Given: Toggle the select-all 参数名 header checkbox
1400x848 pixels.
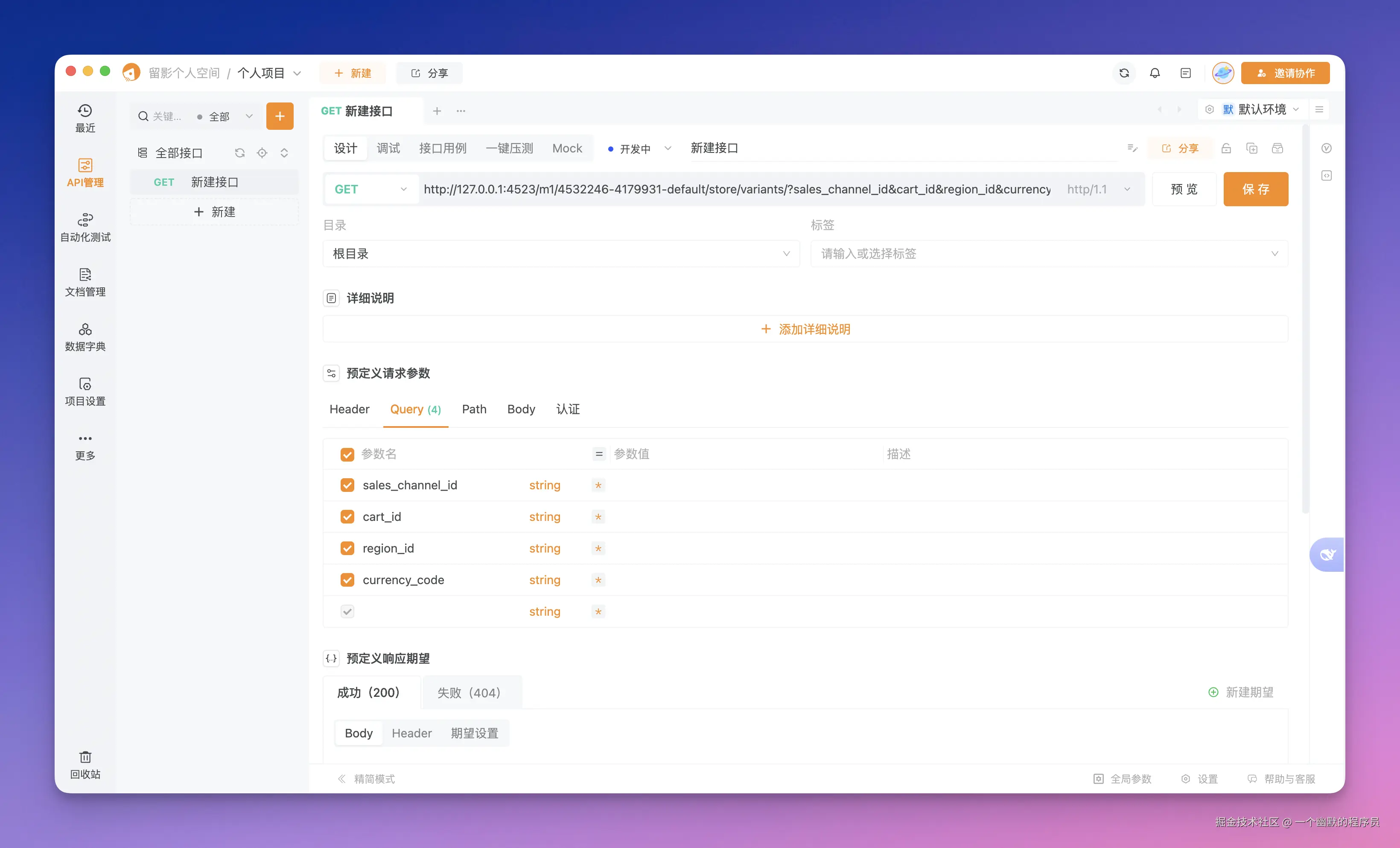Looking at the screenshot, I should [347, 454].
